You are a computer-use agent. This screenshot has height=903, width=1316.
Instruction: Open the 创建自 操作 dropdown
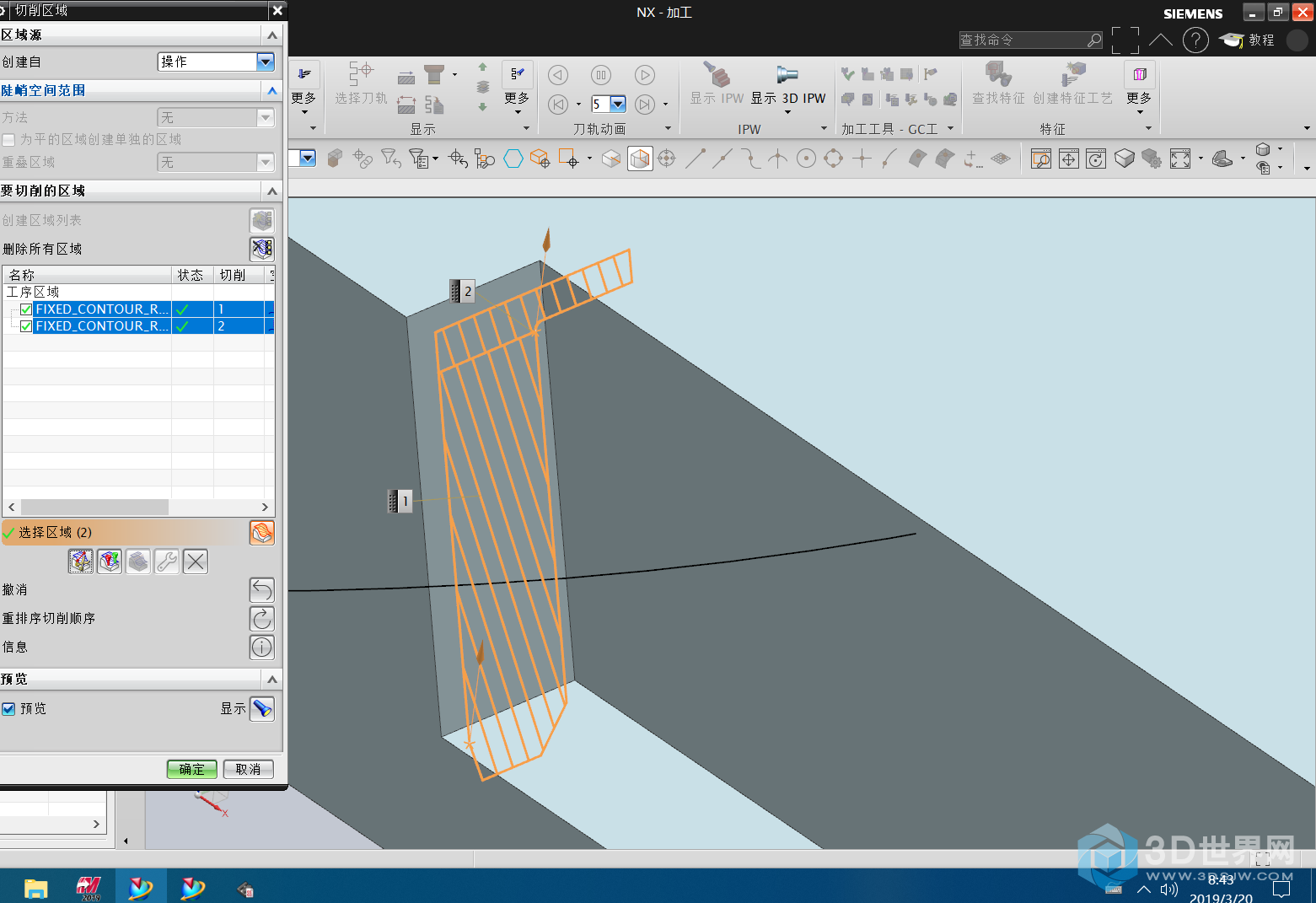tap(266, 62)
